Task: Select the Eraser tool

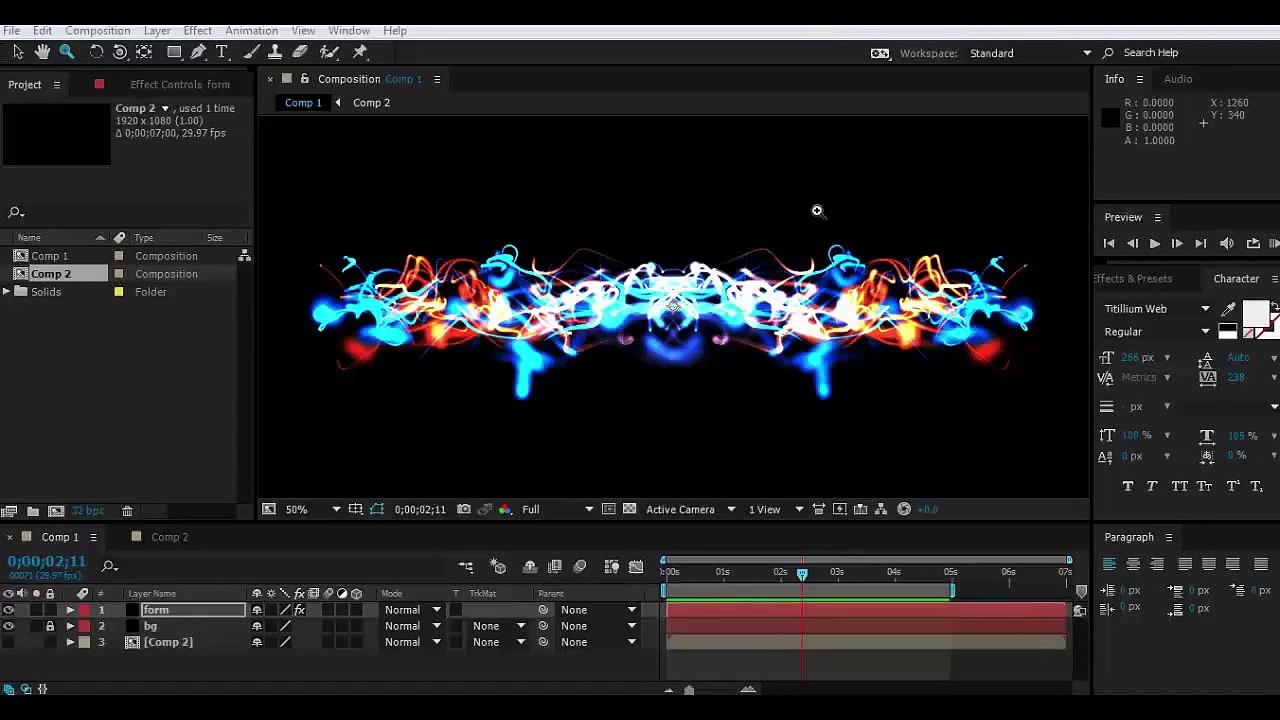Action: tap(300, 52)
